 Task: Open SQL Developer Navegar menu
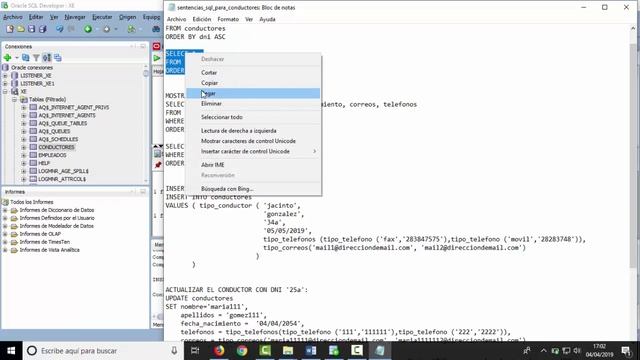point(75,17)
